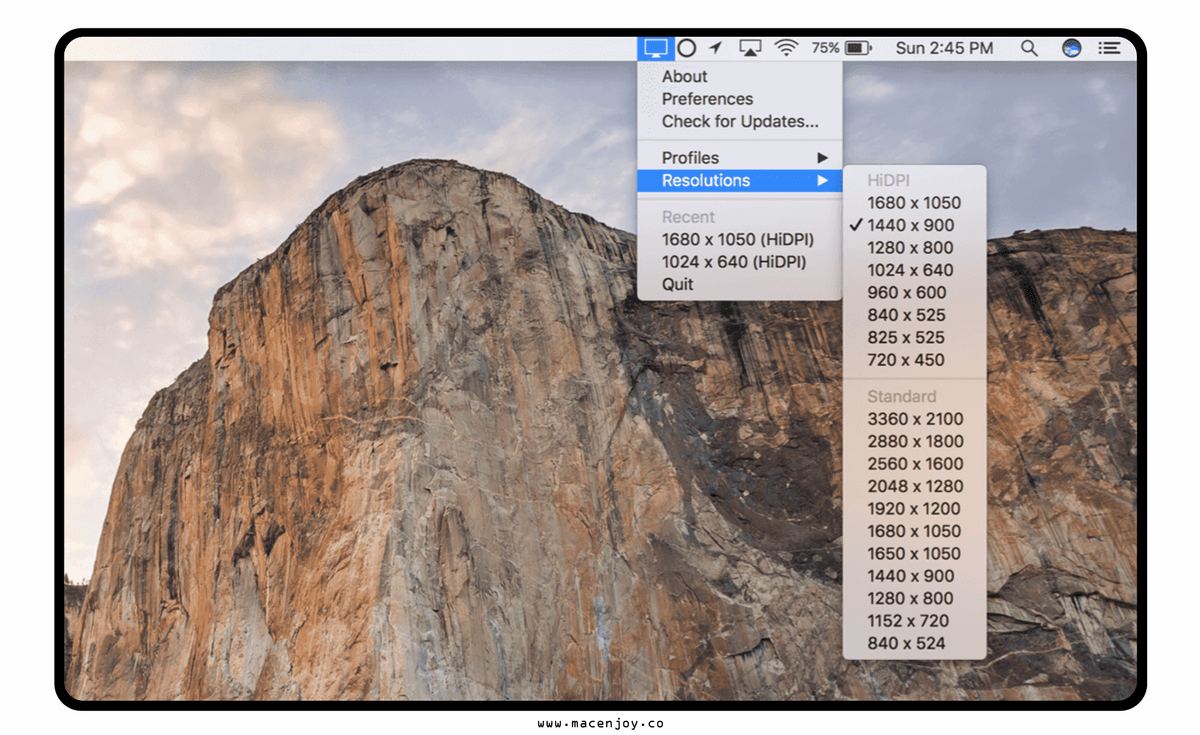This screenshot has height=735, width=1200.
Task: Choose Standard 2048 x 1280
Action: (x=914, y=486)
